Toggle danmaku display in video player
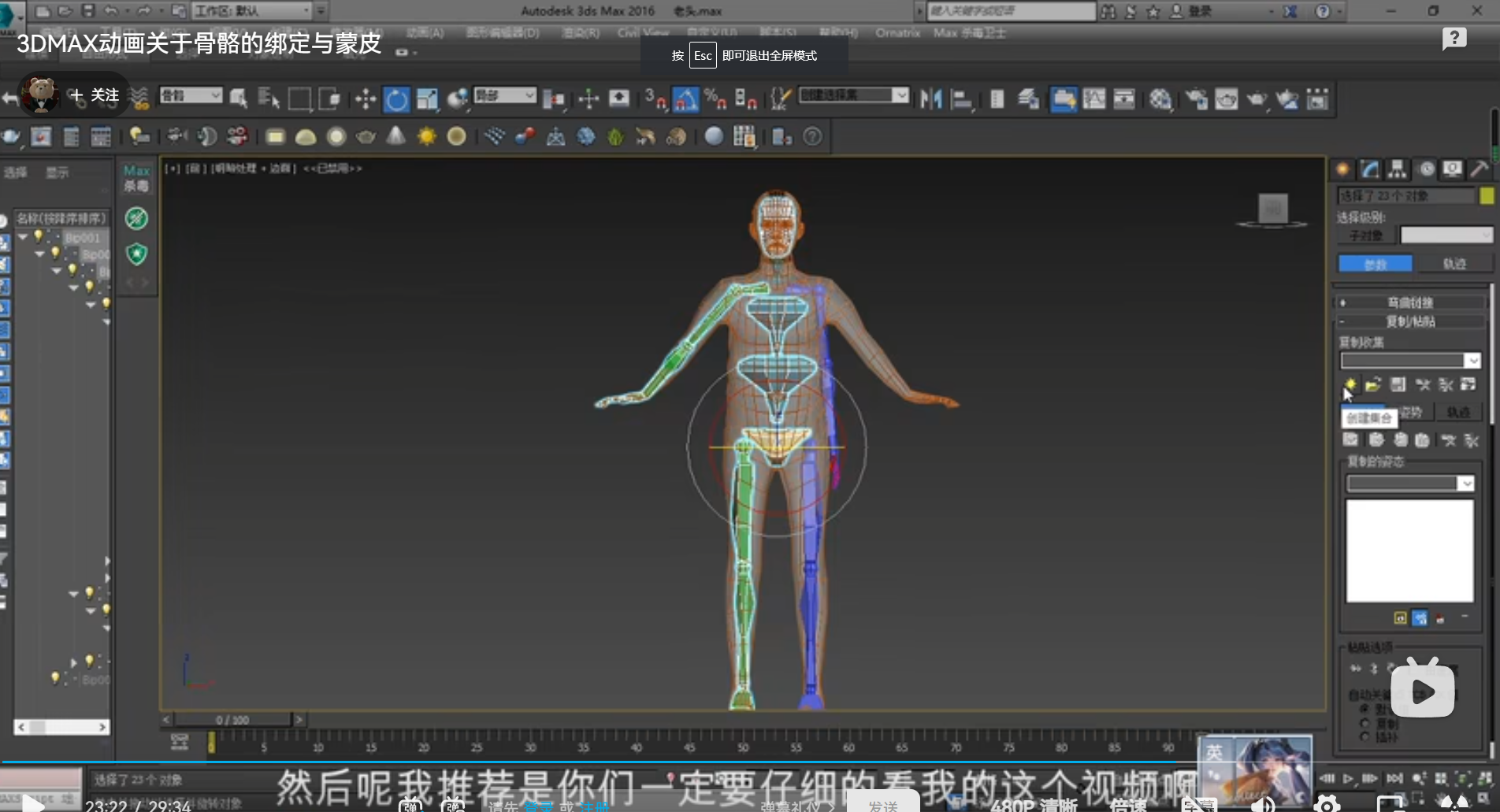This screenshot has height=812, width=1500. [410, 805]
